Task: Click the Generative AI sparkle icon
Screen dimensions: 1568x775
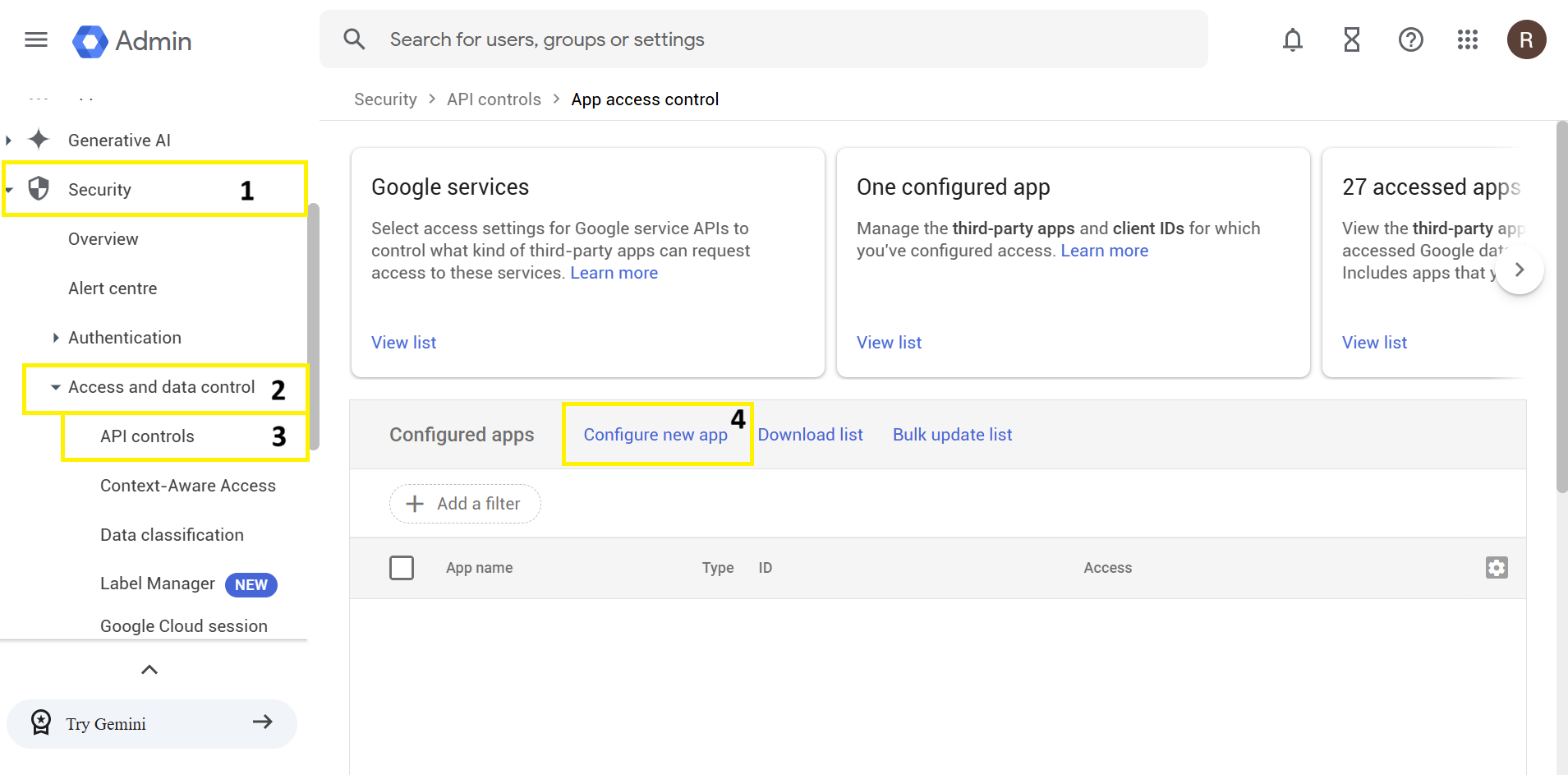Action: (39, 140)
